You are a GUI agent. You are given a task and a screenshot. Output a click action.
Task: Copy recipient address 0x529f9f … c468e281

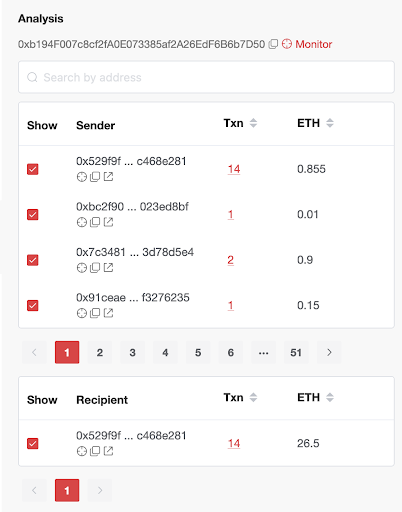95,451
